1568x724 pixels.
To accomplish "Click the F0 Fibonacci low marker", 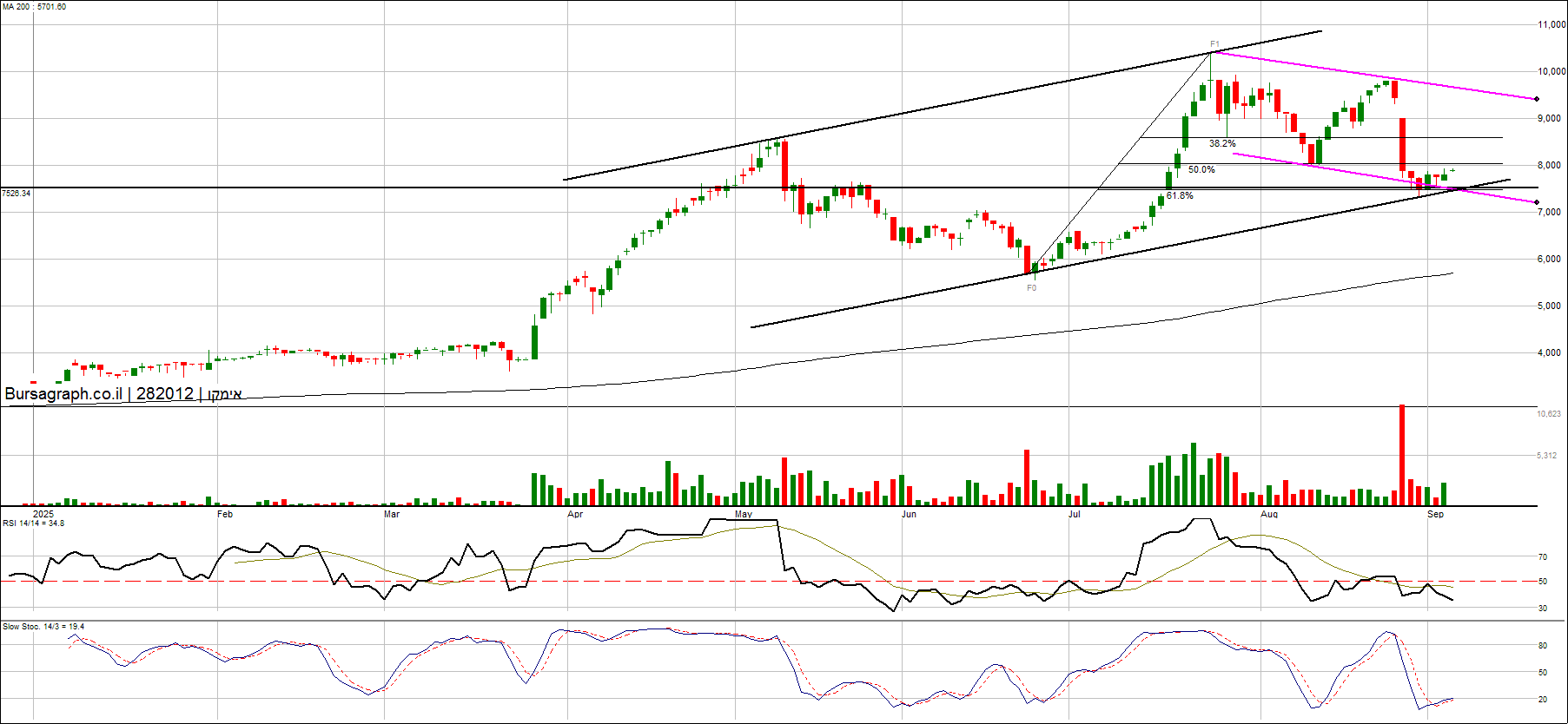I will pyautogui.click(x=1031, y=287).
